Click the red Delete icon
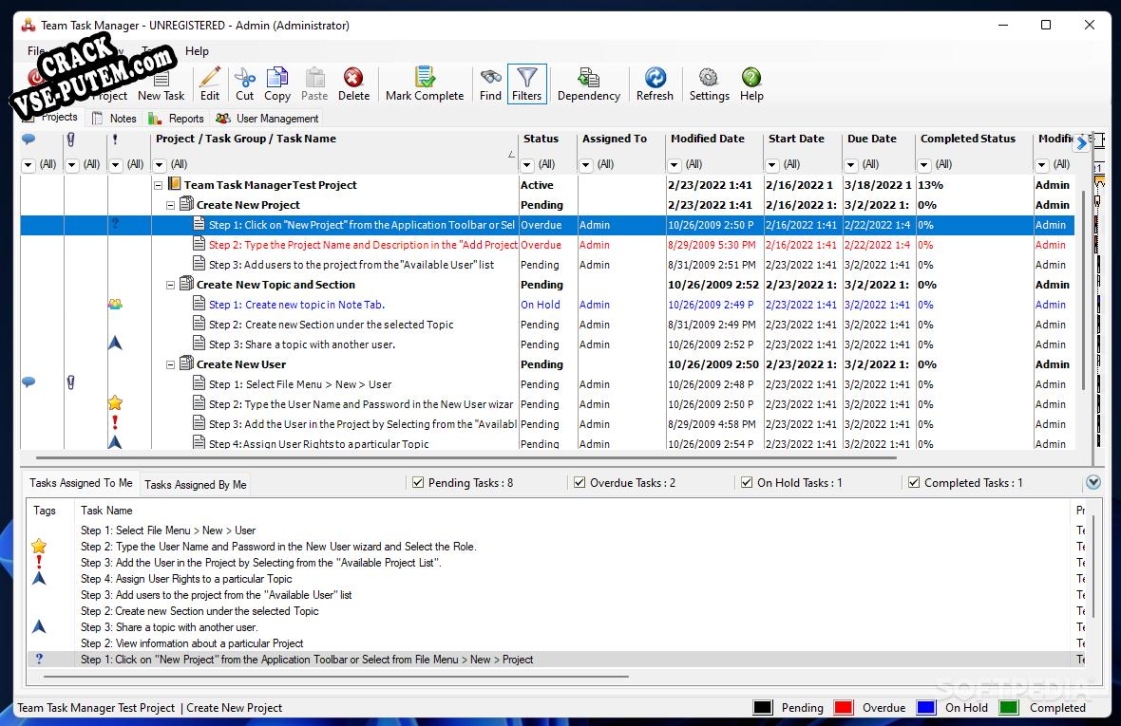This screenshot has width=1121, height=726. 353,78
